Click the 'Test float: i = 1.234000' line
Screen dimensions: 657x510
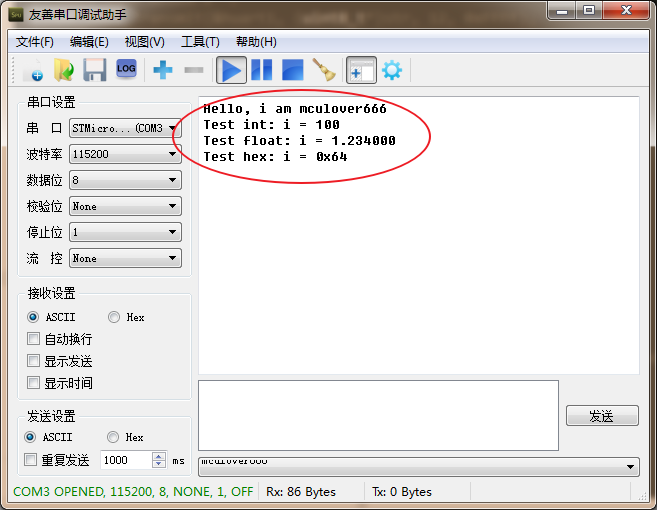click(x=299, y=140)
